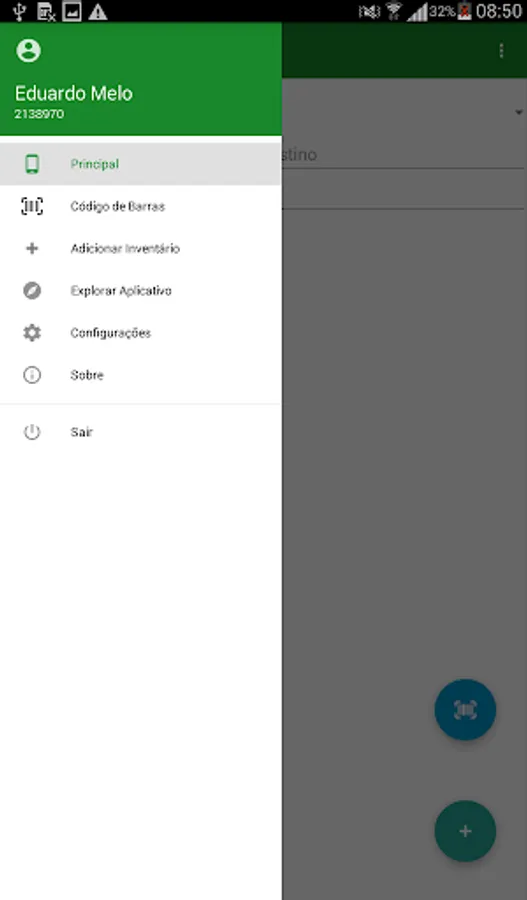Tap the compass icon for Explorar Aplicativo
This screenshot has width=527, height=900.
tap(32, 290)
